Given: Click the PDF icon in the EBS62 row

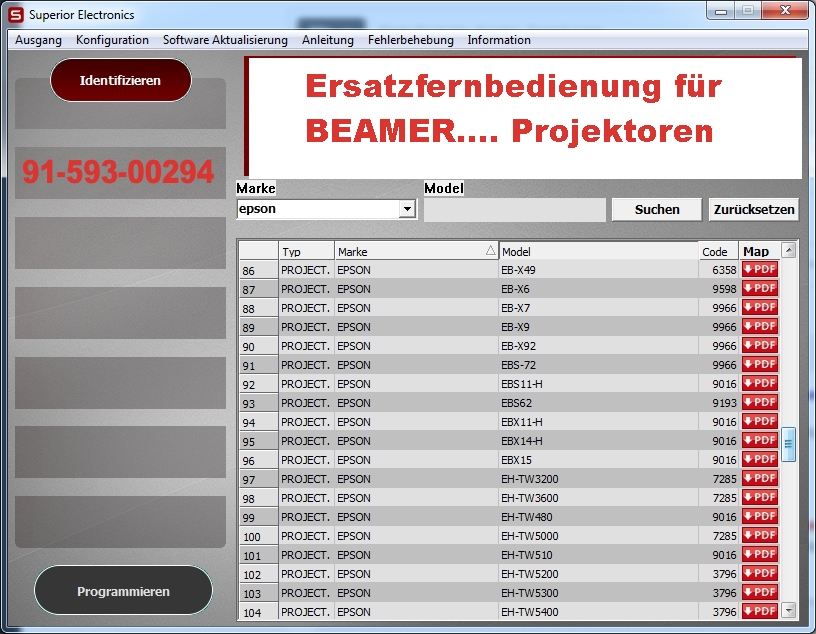Looking at the screenshot, I should click(759, 403).
